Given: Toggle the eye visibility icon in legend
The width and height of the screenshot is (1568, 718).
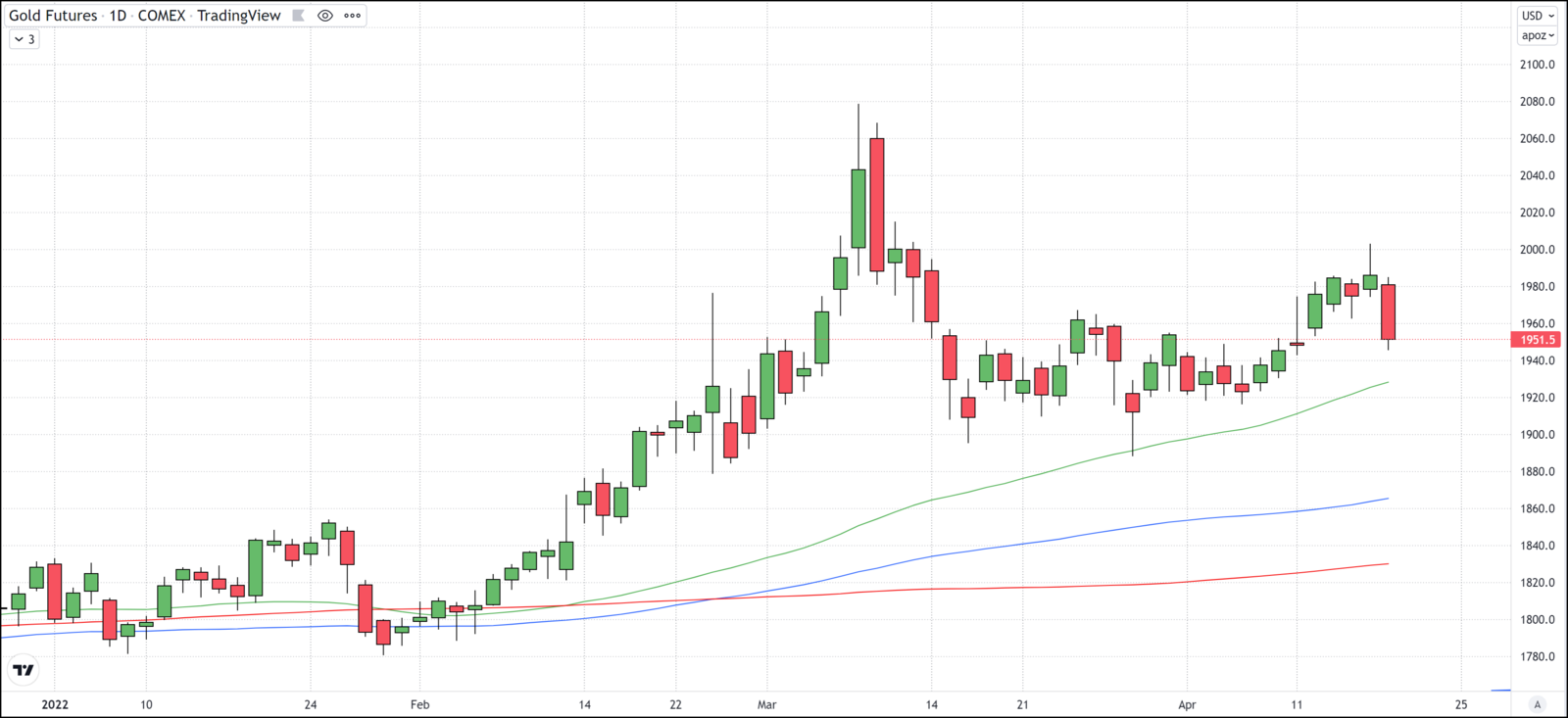Looking at the screenshot, I should point(325,16).
